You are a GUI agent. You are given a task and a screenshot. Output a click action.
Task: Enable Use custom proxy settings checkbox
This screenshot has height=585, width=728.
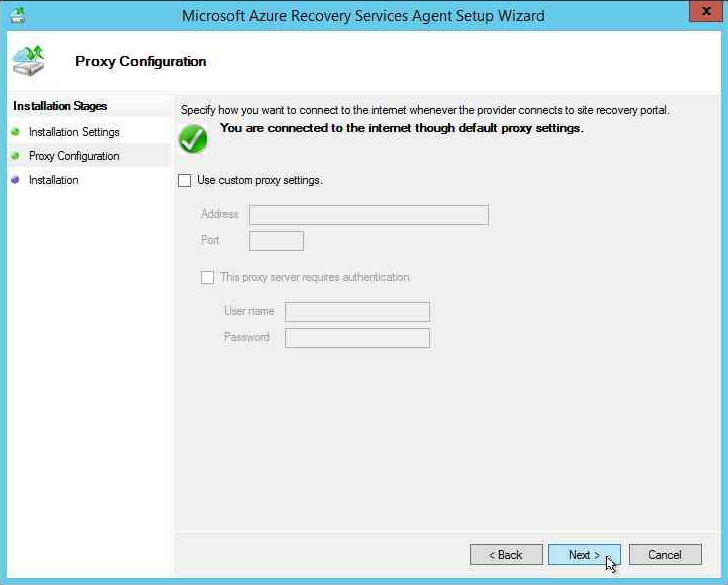coord(184,180)
